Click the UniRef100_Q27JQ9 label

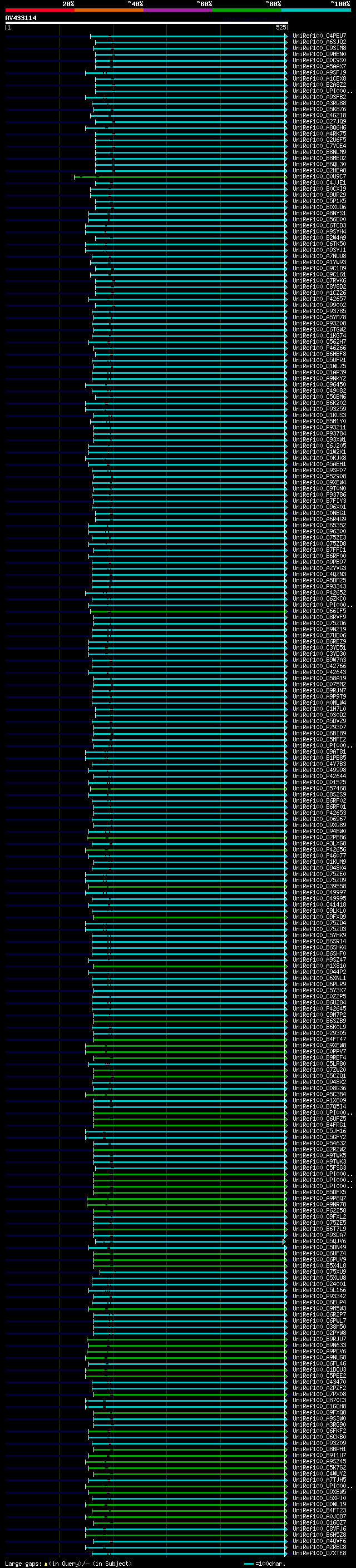(319, 122)
